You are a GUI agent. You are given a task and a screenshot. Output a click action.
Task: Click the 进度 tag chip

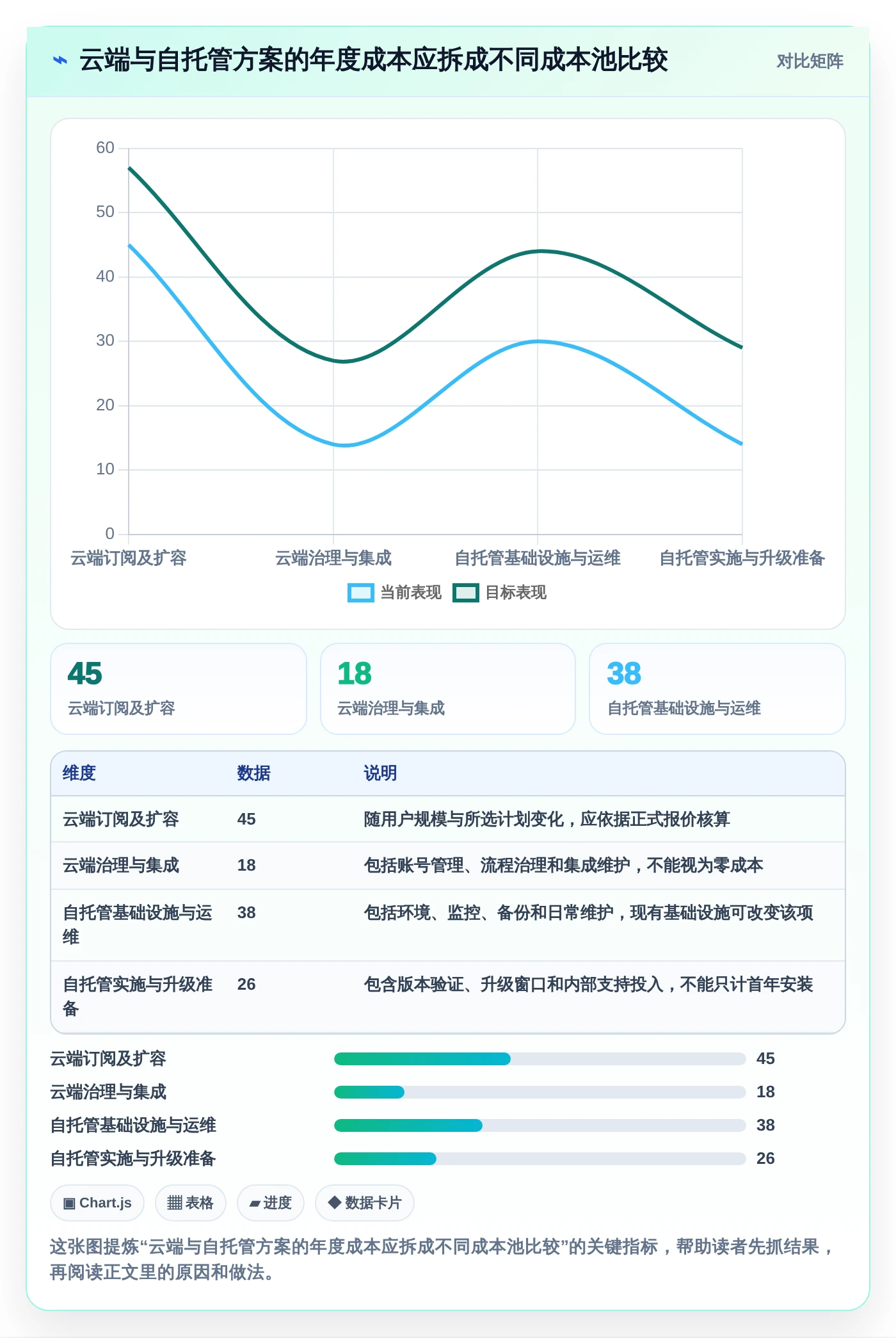tap(271, 1203)
